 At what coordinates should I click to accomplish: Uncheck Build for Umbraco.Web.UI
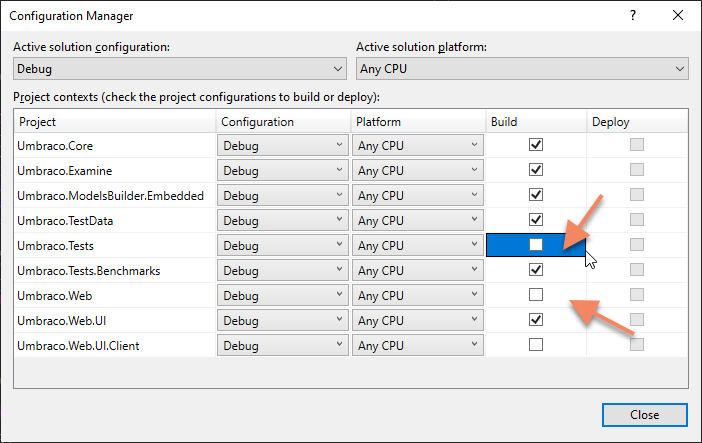[x=536, y=320]
